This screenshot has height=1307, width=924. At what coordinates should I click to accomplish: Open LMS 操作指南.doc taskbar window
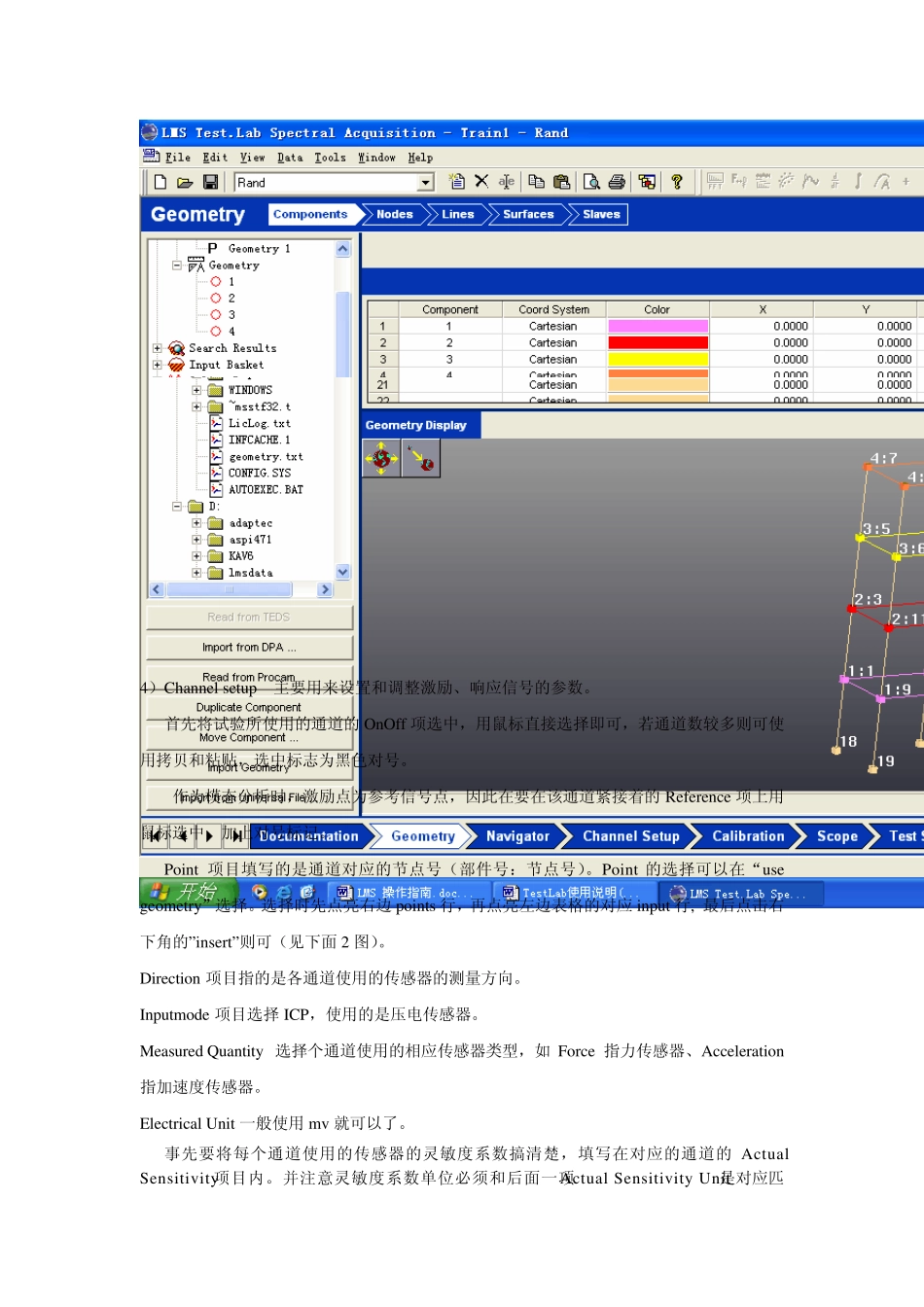tap(407, 893)
